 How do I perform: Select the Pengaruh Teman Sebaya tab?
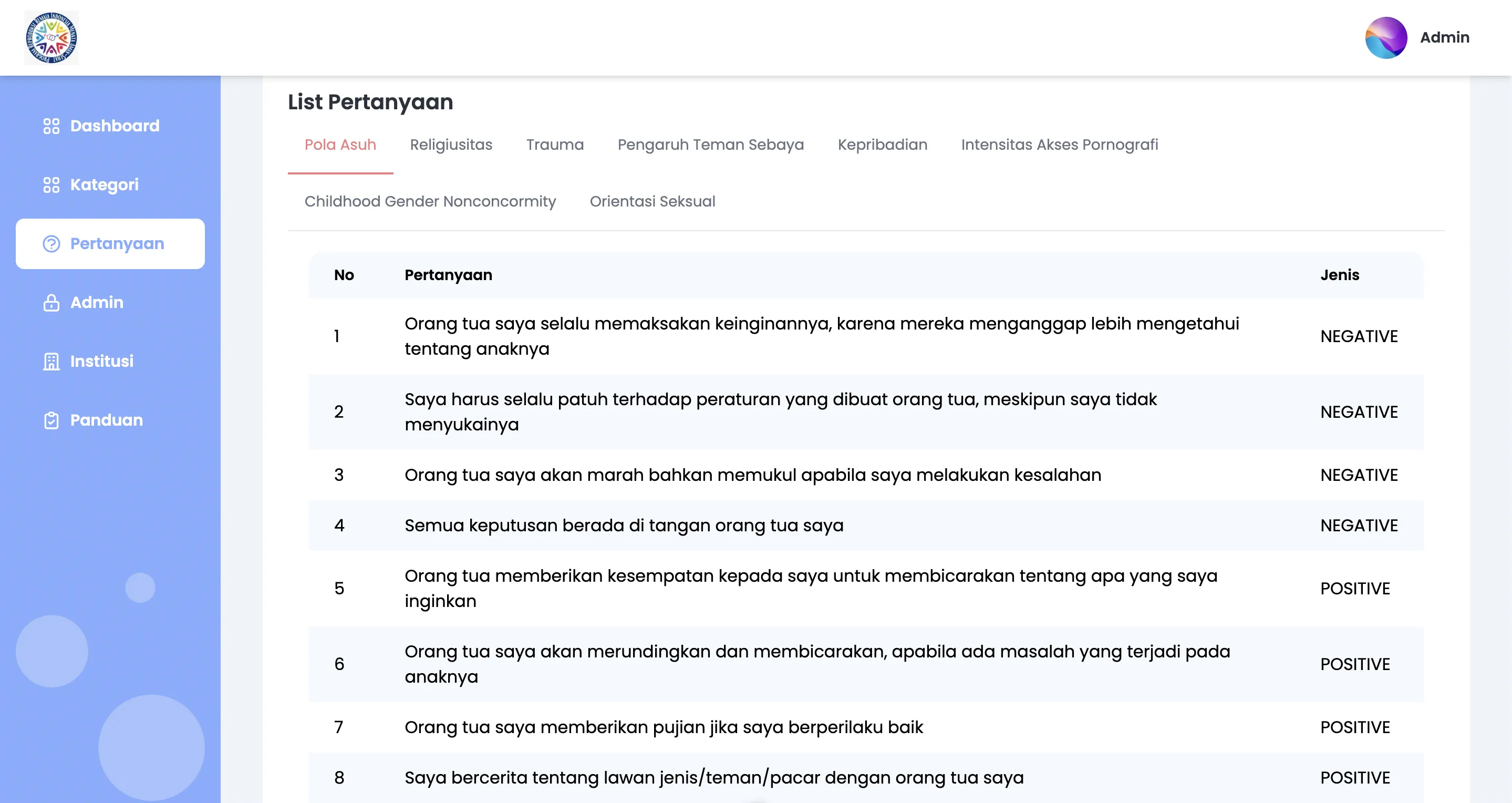pyautogui.click(x=710, y=145)
